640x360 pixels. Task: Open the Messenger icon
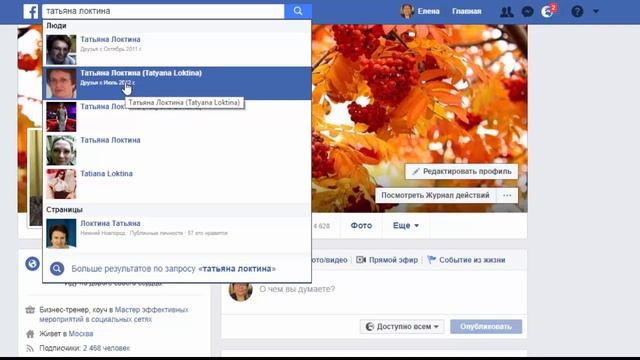click(528, 11)
